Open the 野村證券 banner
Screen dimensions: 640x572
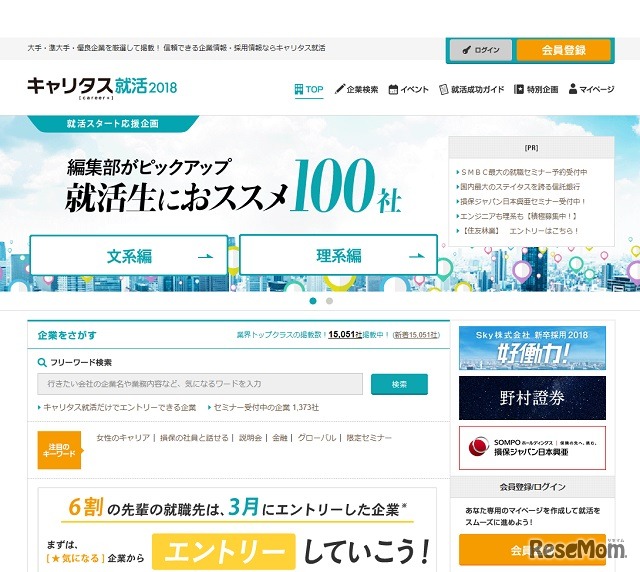click(x=532, y=398)
